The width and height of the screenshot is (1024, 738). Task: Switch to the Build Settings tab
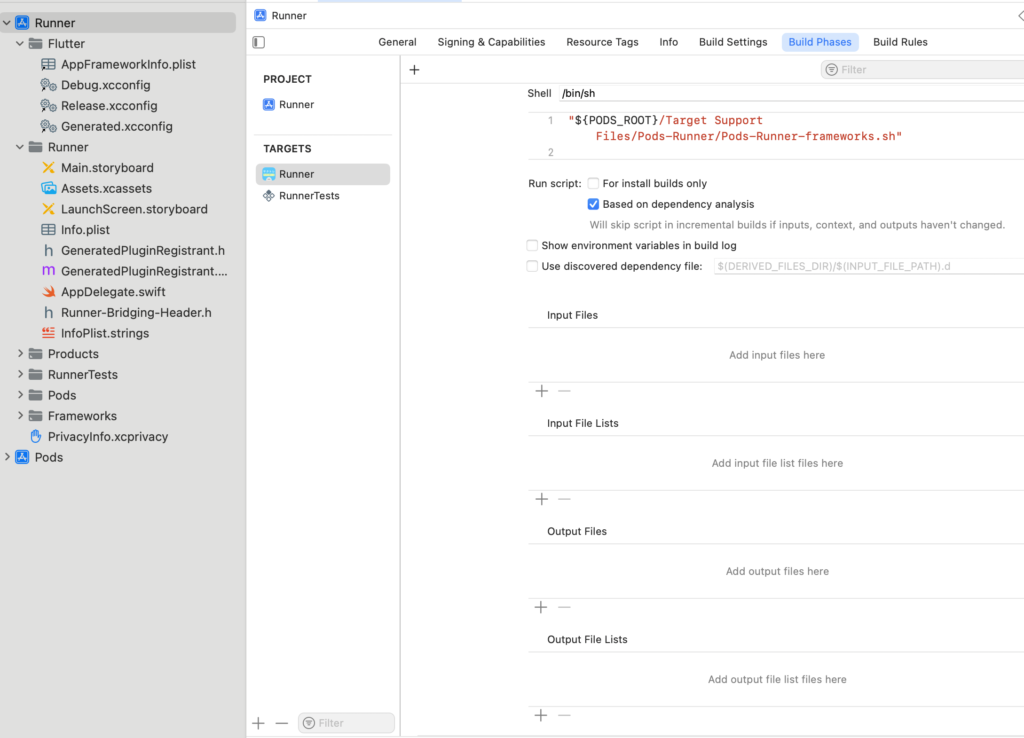tap(733, 41)
